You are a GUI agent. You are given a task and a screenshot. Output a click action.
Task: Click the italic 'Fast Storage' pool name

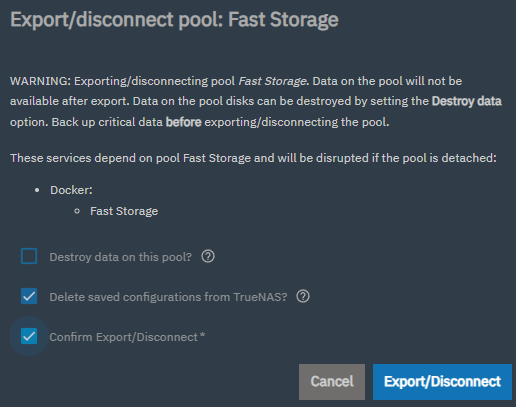click(x=272, y=81)
